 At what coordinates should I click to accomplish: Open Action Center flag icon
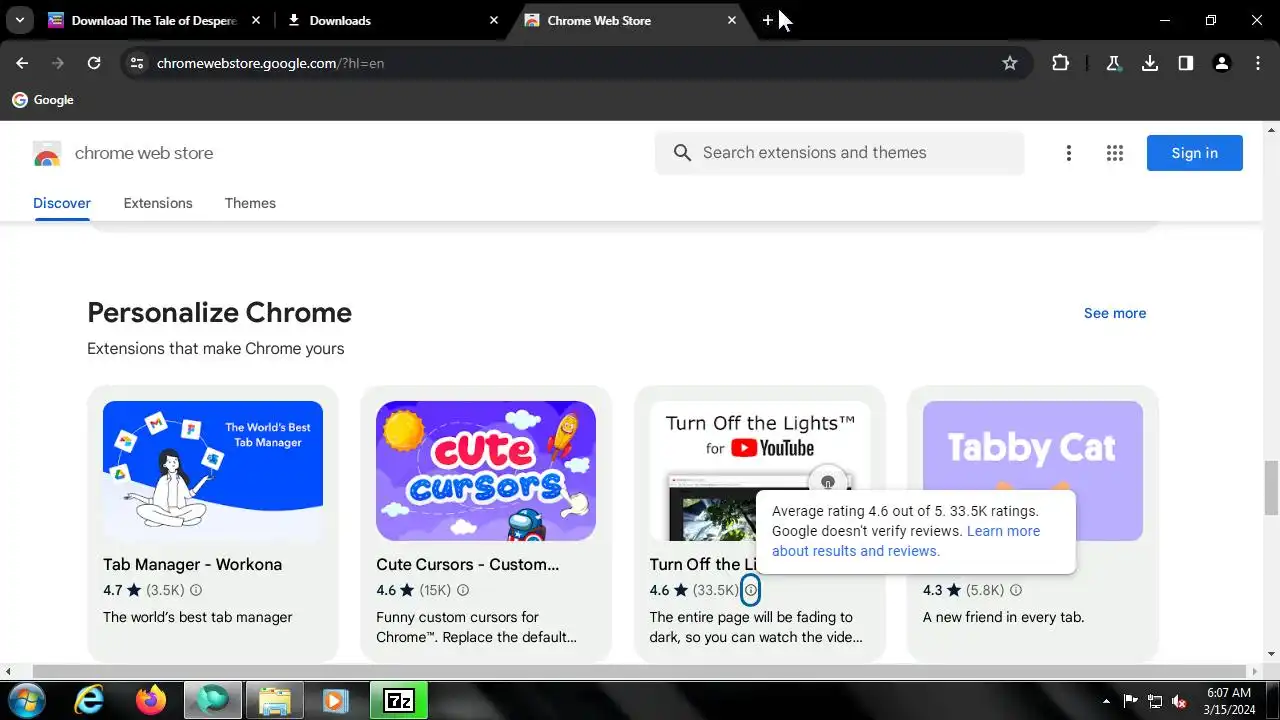coord(1131,701)
